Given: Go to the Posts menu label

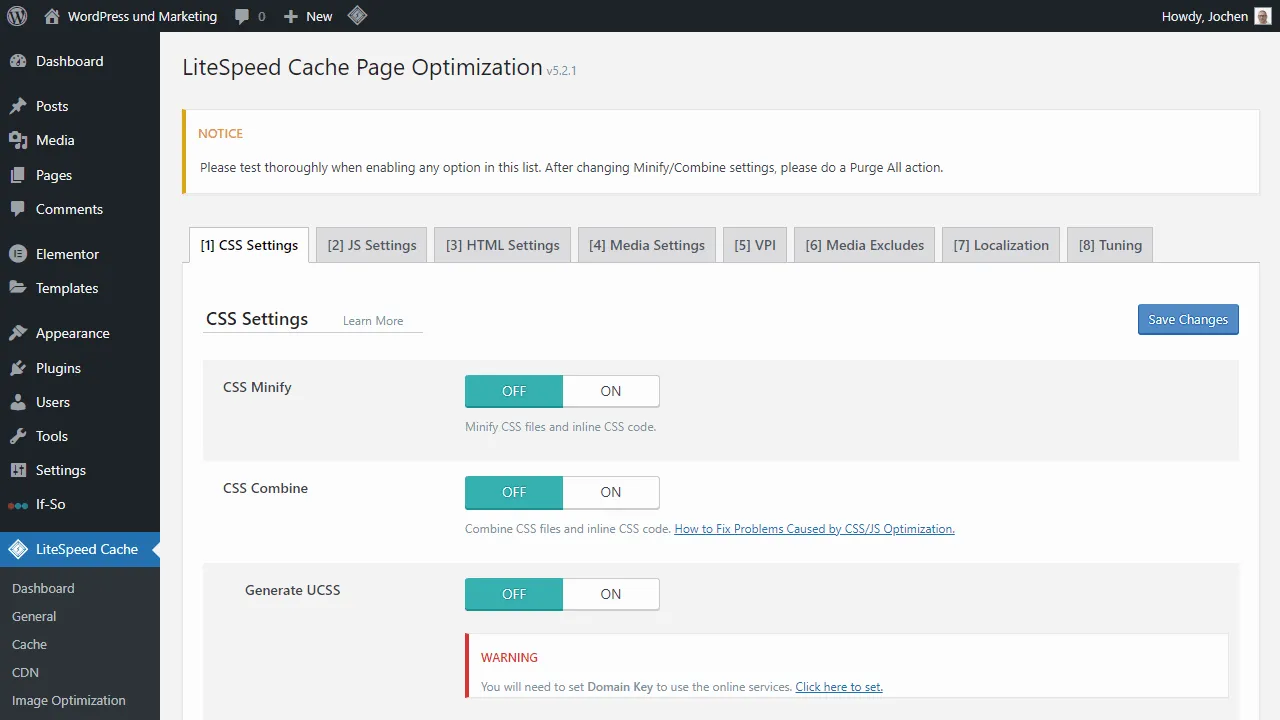Looking at the screenshot, I should 52,106.
